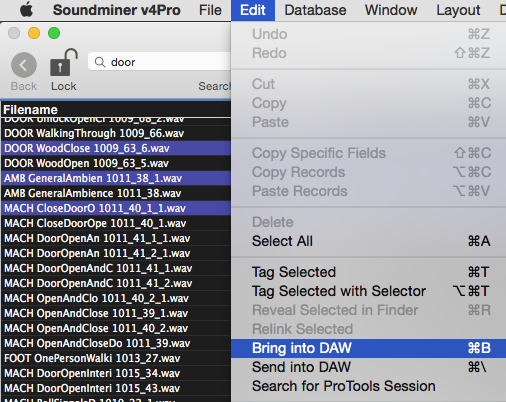Open the Layout menu
The image size is (506, 402).
click(458, 10)
